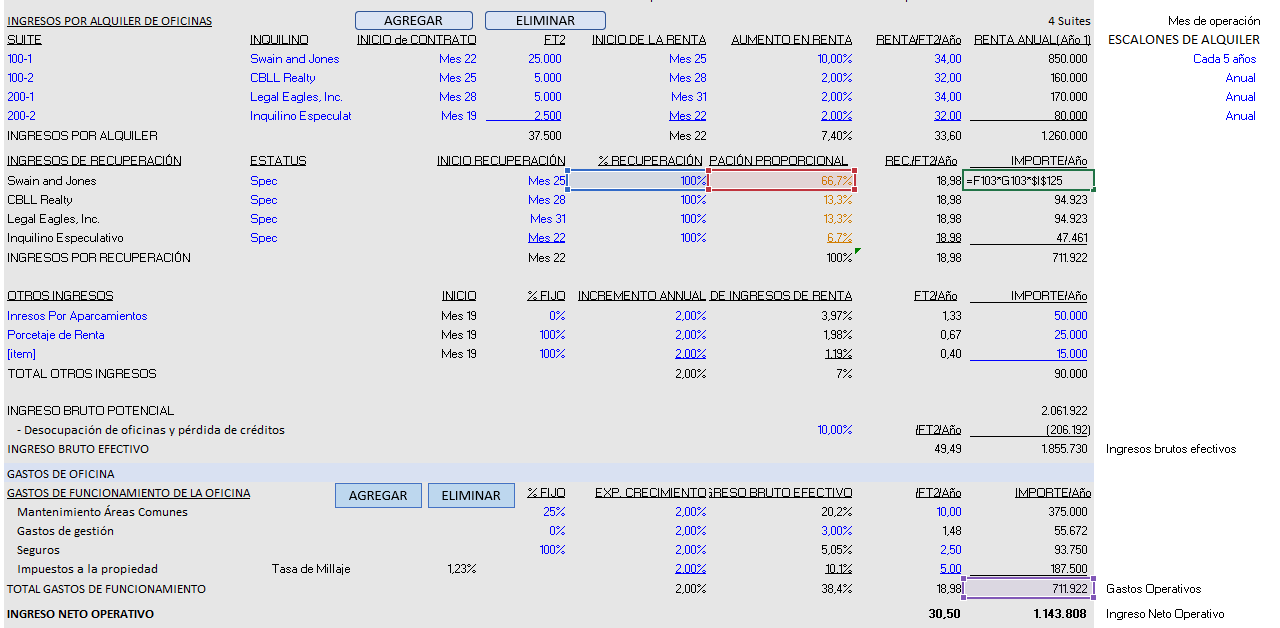Click the 25% fixed cell for Mantenimiento Áreas Comunes

[x=552, y=512]
